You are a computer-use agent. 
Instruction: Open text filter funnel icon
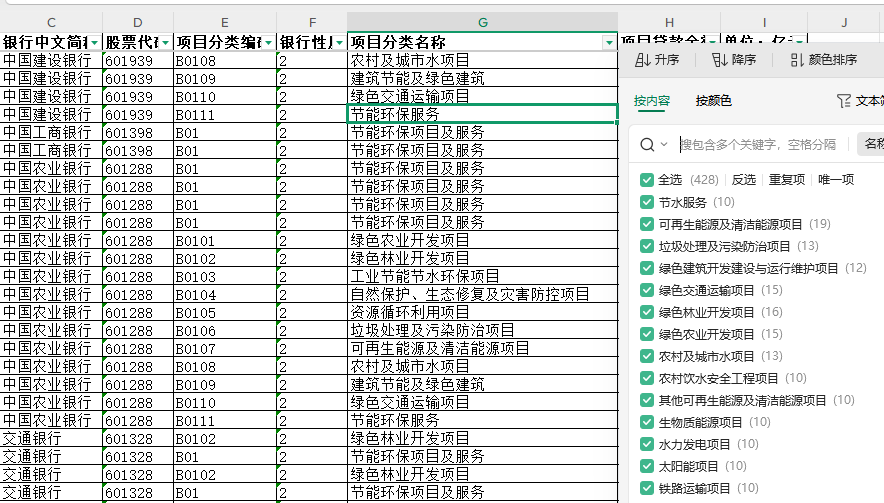(x=844, y=101)
